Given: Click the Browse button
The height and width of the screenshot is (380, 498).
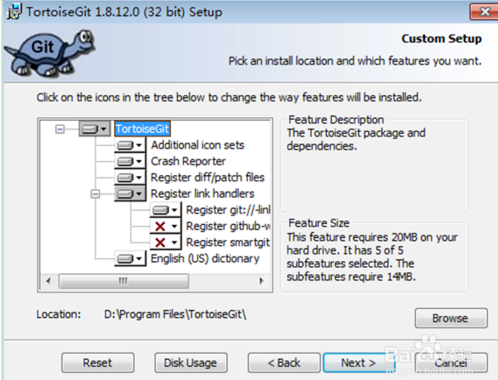Looking at the screenshot, I should click(451, 318).
